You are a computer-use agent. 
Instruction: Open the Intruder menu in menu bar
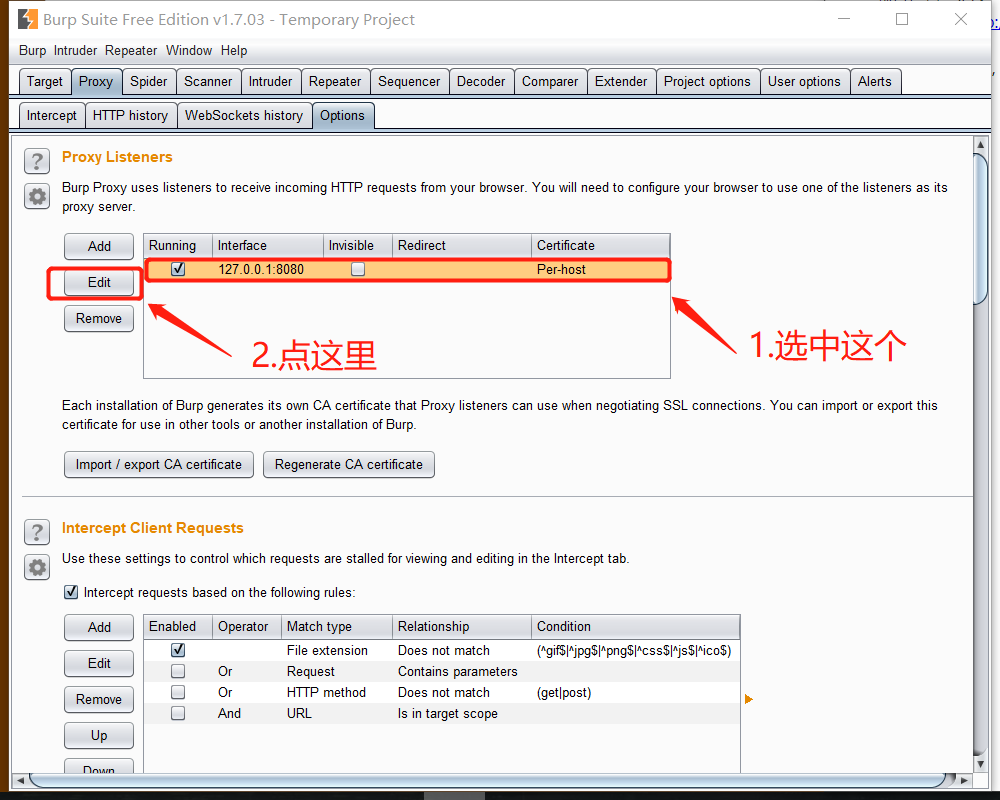[75, 50]
